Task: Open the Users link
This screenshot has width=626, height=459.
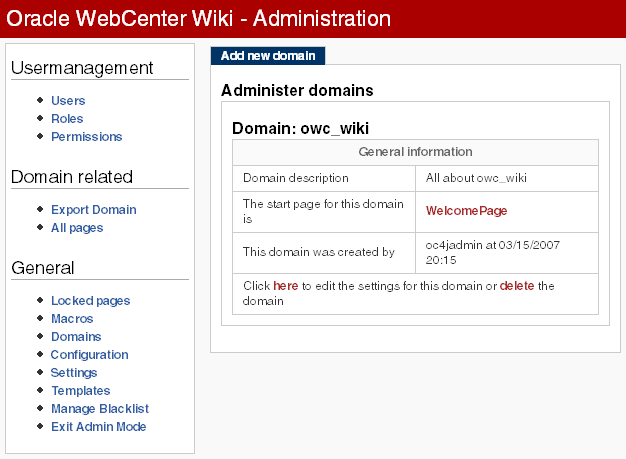Action: [x=68, y=101]
